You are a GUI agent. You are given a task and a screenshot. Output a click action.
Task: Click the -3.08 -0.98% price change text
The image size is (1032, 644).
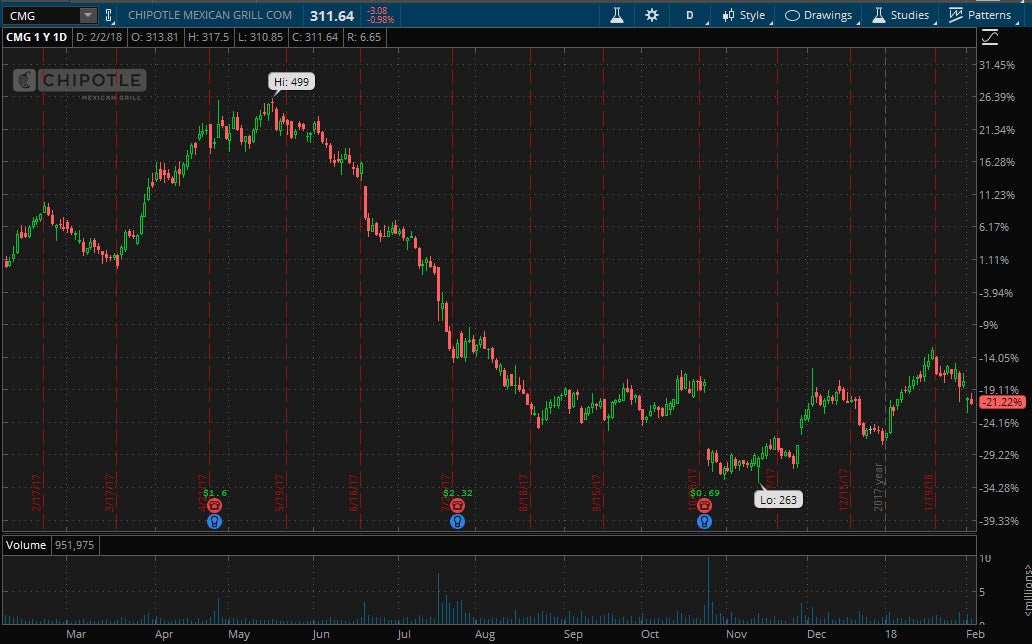pyautogui.click(x=380, y=15)
